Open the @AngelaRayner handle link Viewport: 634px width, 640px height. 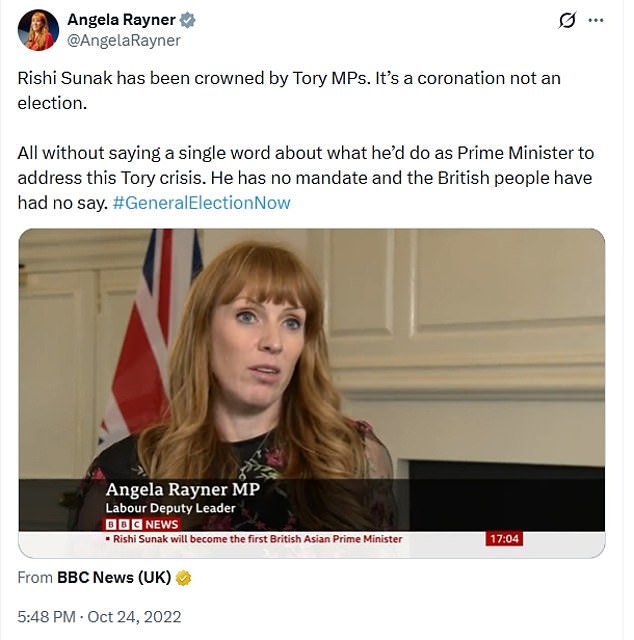click(124, 40)
